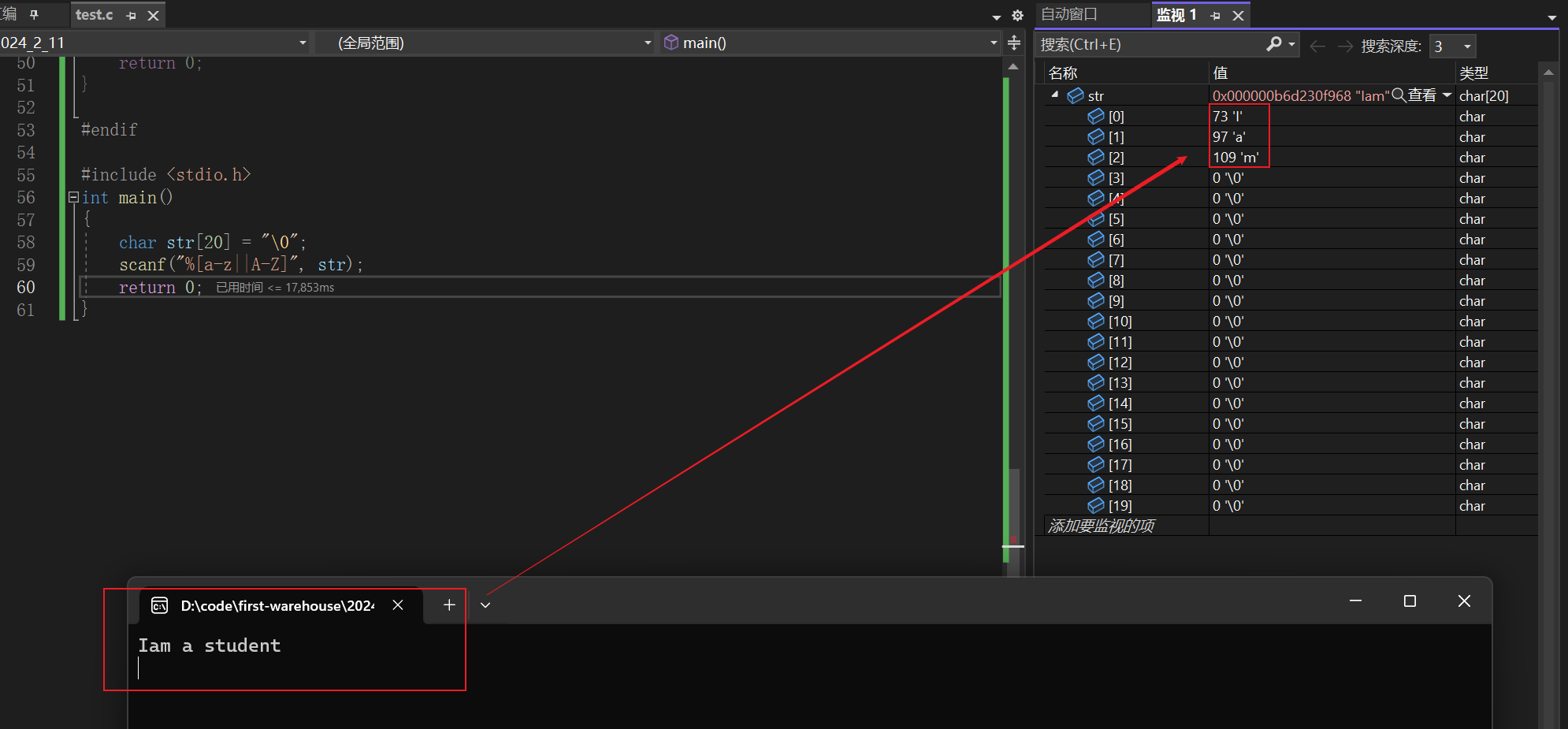
Task: Pin the 监视 1 watch panel
Action: click(x=1215, y=16)
